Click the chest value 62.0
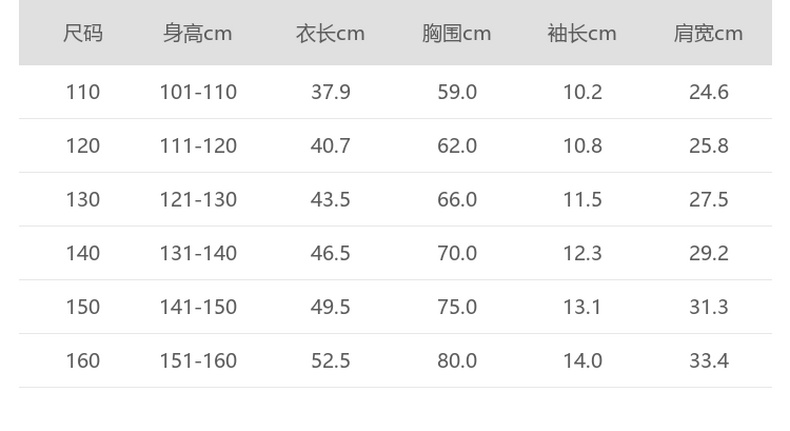This screenshot has height=431, width=790. point(457,146)
